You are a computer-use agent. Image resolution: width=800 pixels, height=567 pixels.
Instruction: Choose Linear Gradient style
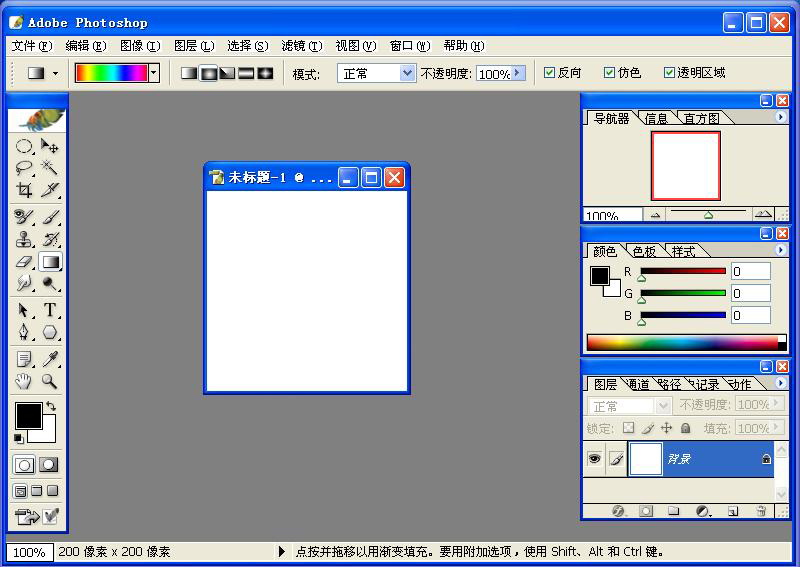click(x=189, y=73)
